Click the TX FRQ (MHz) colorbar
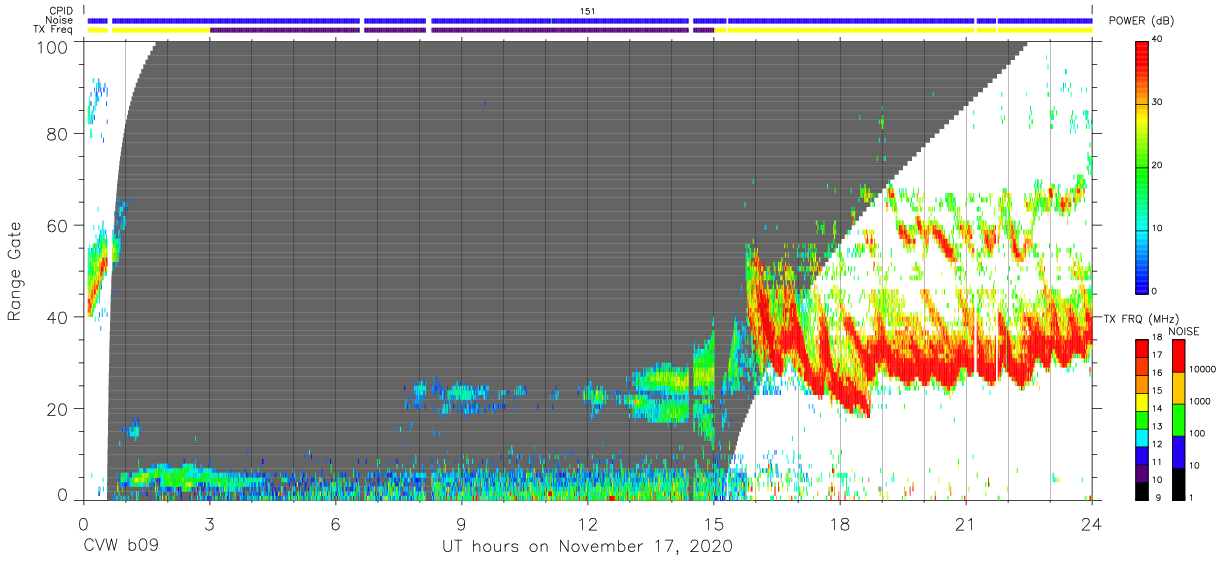Viewport: 1228px width, 567px height. click(1140, 419)
